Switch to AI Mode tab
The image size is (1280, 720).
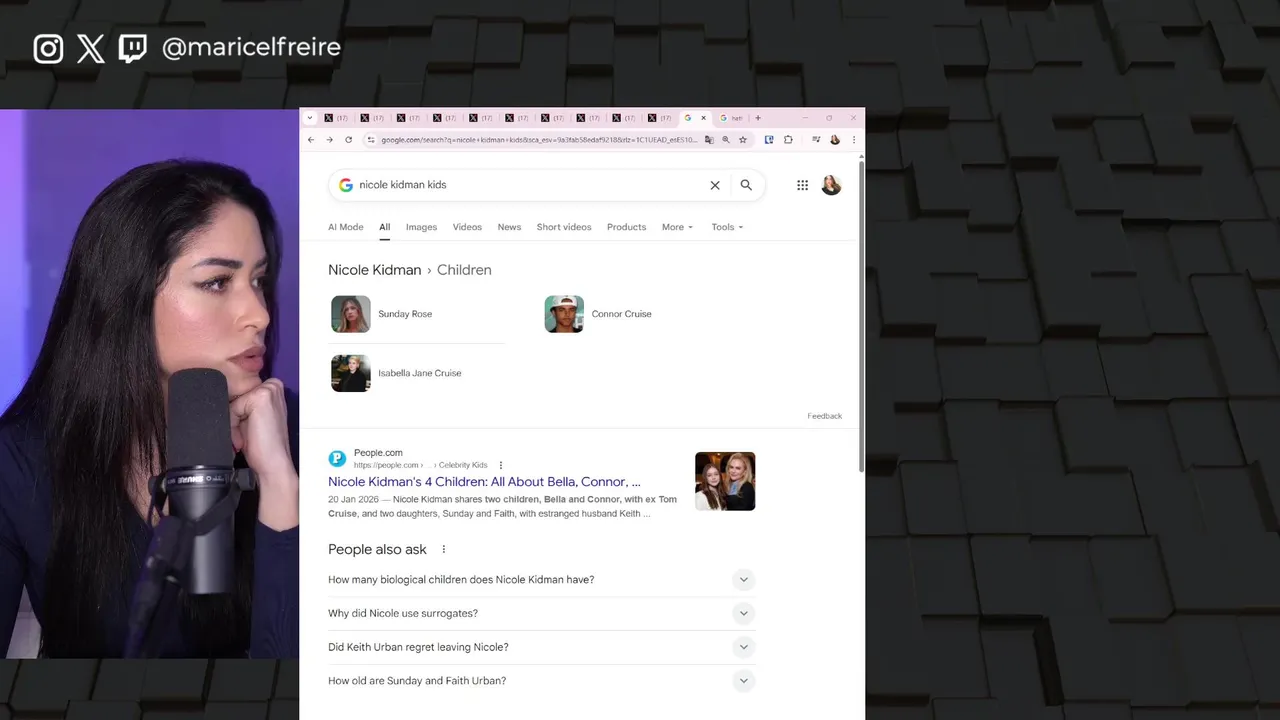[346, 227]
